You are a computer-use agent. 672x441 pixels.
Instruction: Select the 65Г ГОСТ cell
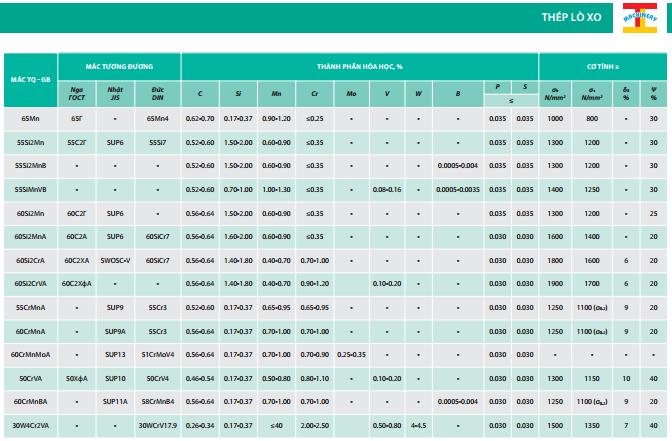click(77, 119)
